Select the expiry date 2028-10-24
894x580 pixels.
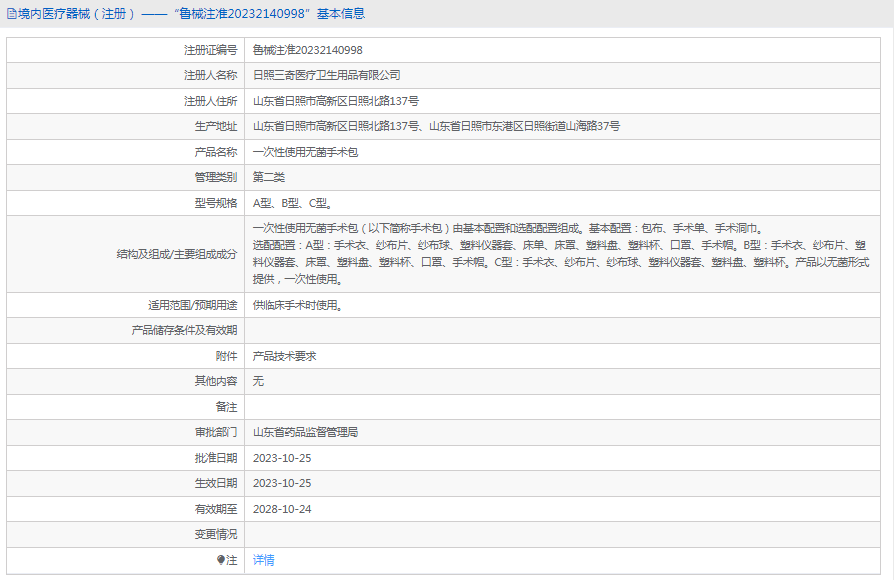pos(282,509)
